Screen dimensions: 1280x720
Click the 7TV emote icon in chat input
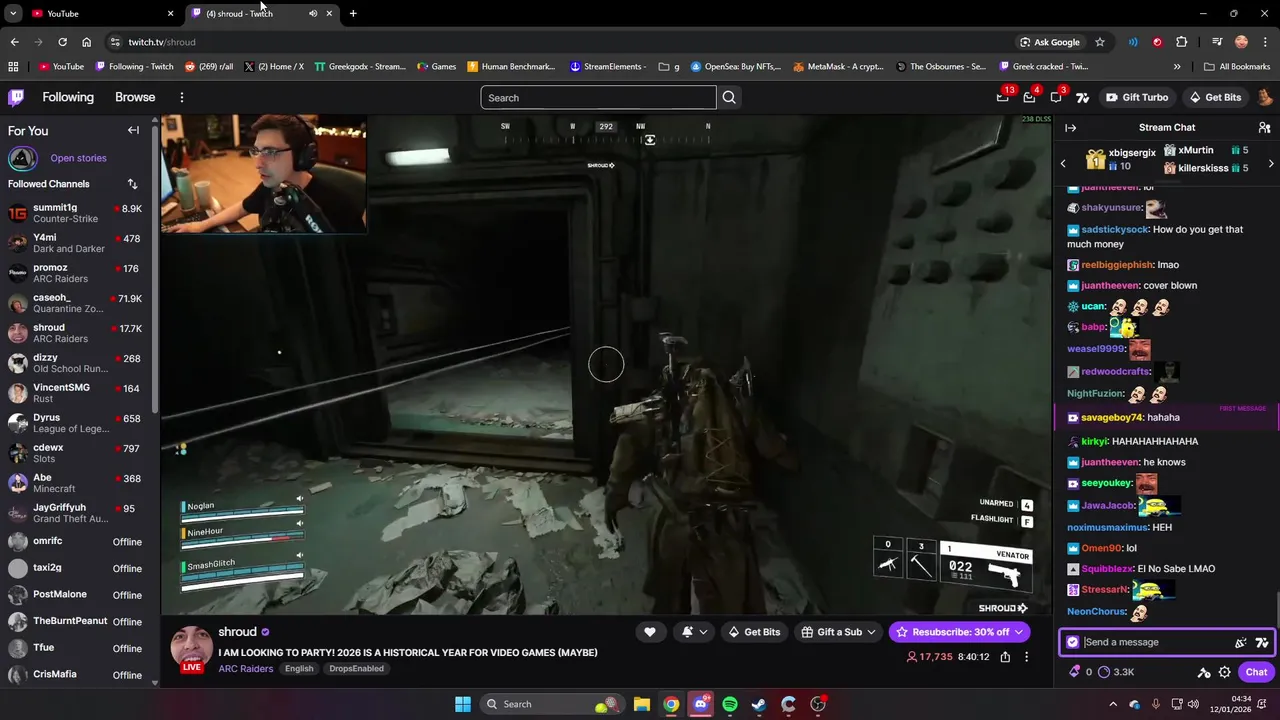click(1262, 642)
